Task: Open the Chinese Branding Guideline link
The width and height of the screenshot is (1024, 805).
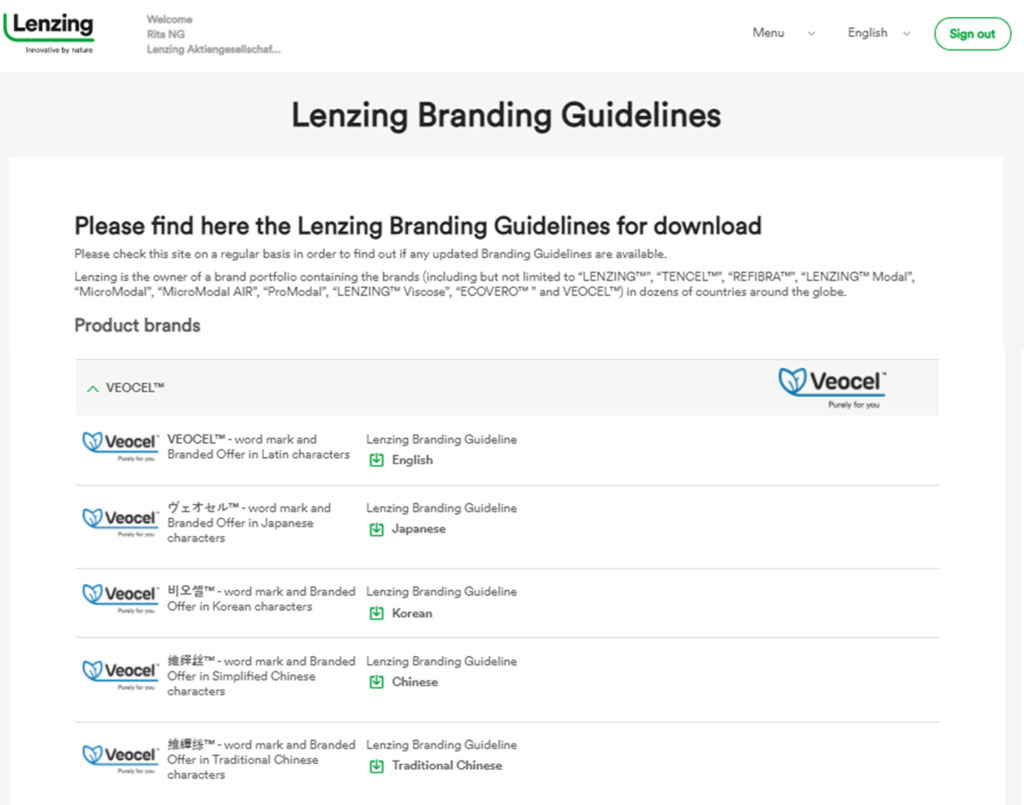Action: click(415, 682)
